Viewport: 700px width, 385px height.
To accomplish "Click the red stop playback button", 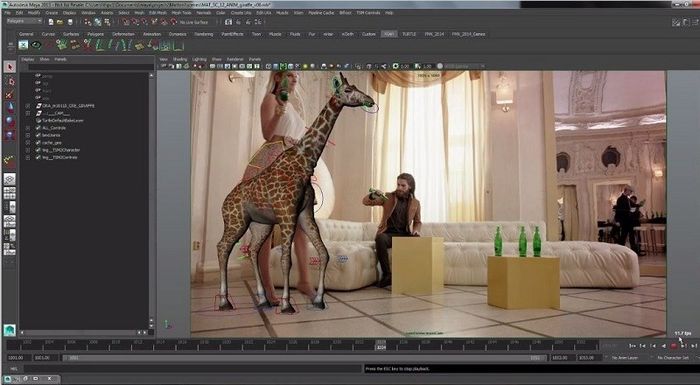I will coord(674,346).
